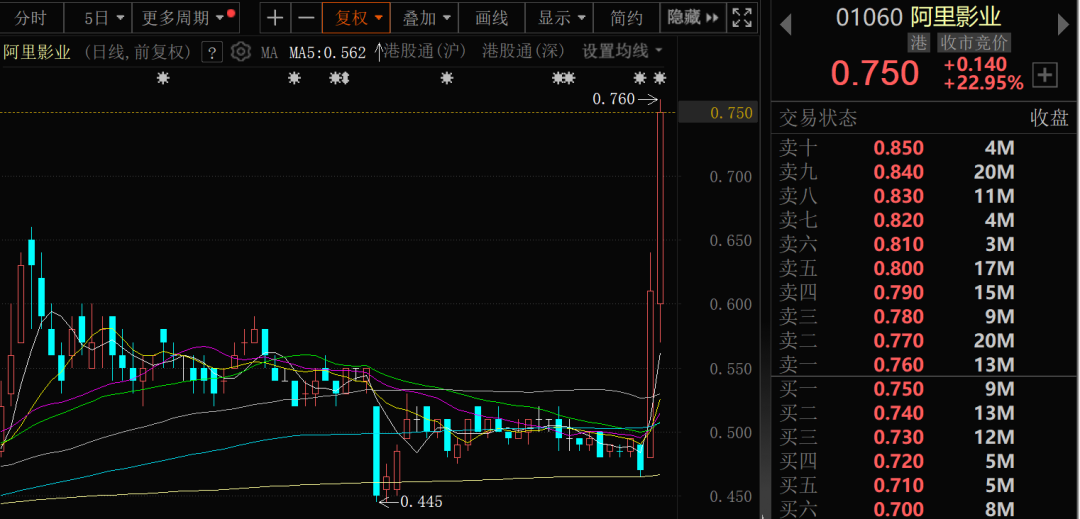Zoom in chart with plus button
Image resolution: width=1080 pixels, height=519 pixels.
[x=275, y=18]
